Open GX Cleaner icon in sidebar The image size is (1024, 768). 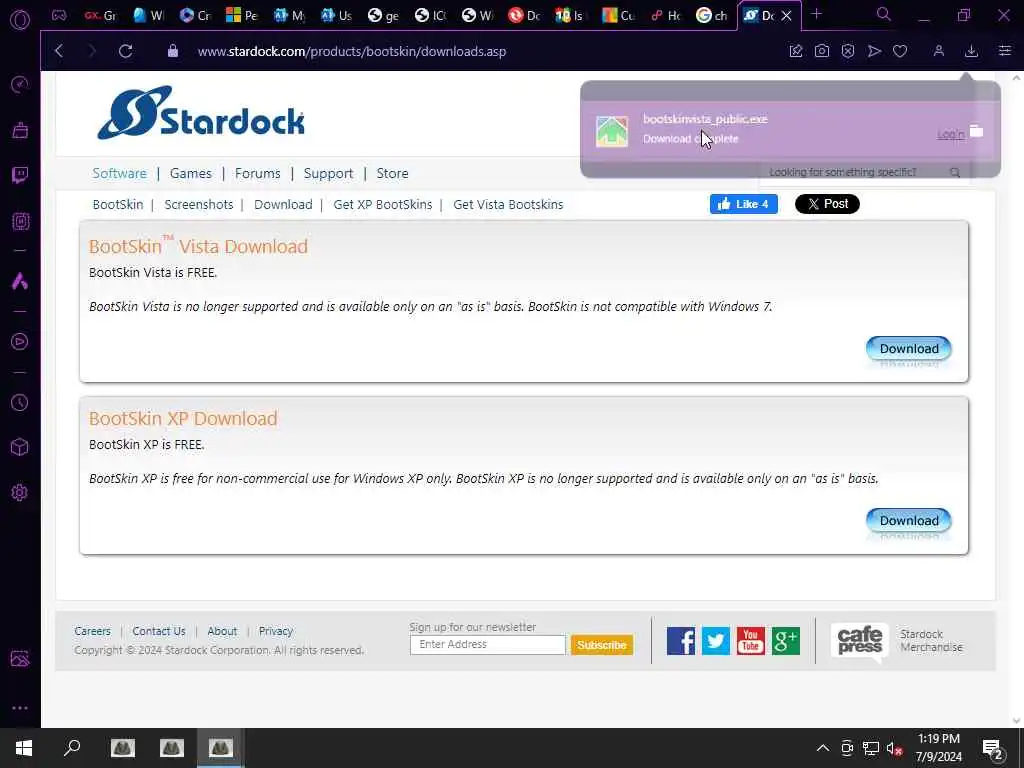tap(20, 130)
